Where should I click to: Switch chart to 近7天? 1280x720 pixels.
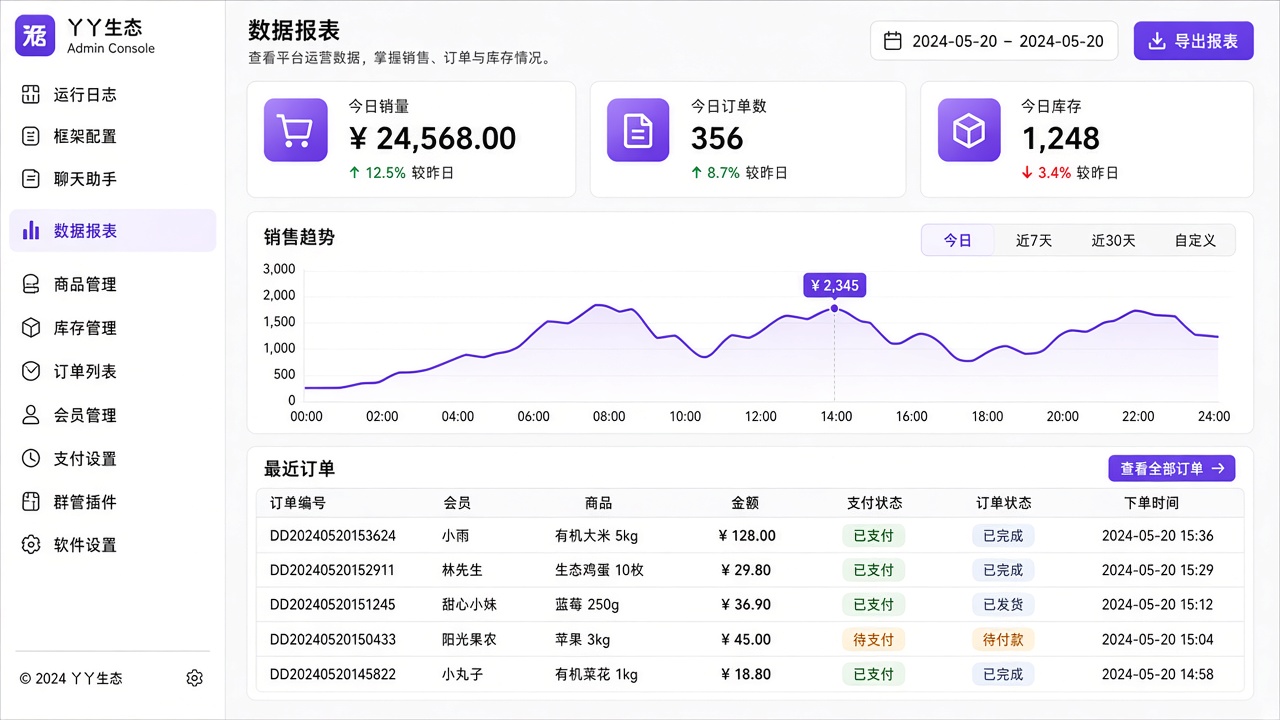point(1034,240)
